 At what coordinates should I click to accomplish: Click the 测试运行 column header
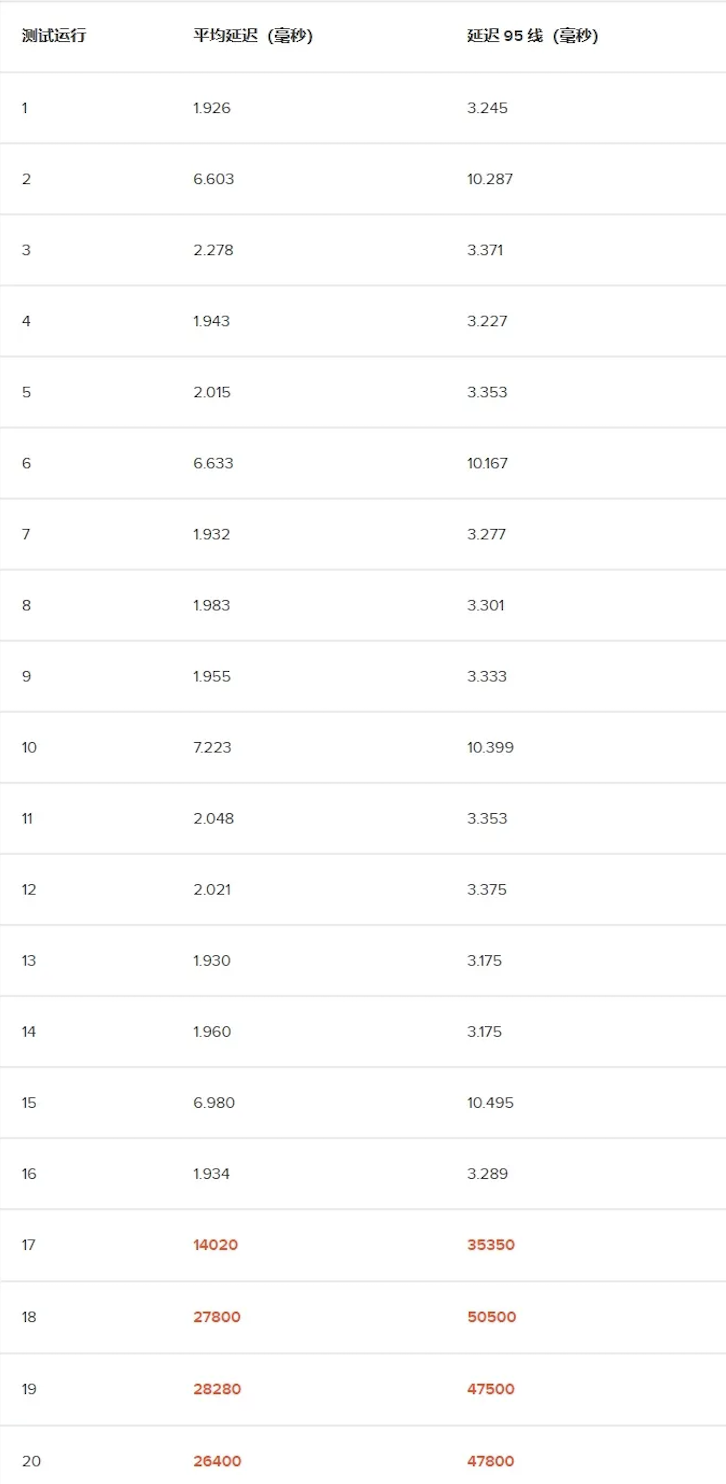pos(54,36)
